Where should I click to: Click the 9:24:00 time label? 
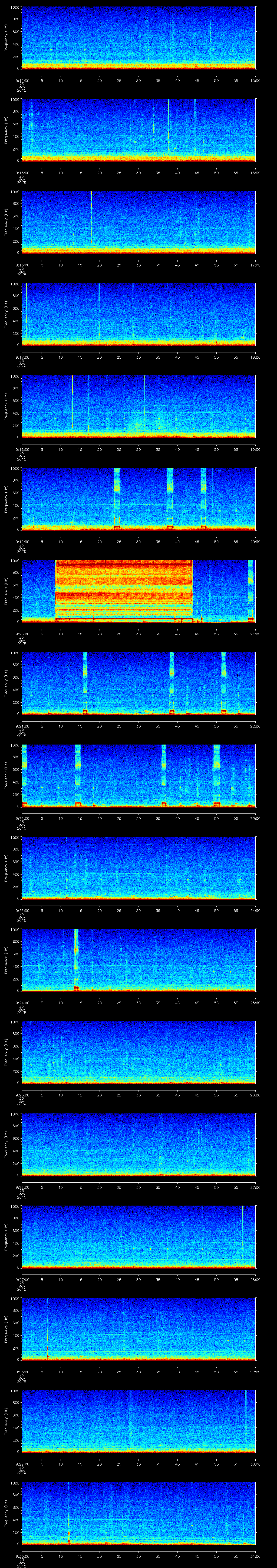[x=22, y=1003]
